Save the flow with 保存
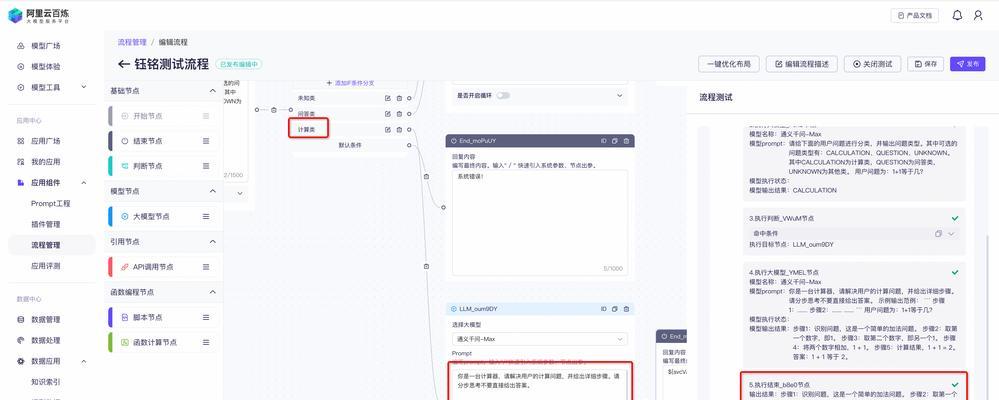This screenshot has height=400, width=999. [925, 64]
